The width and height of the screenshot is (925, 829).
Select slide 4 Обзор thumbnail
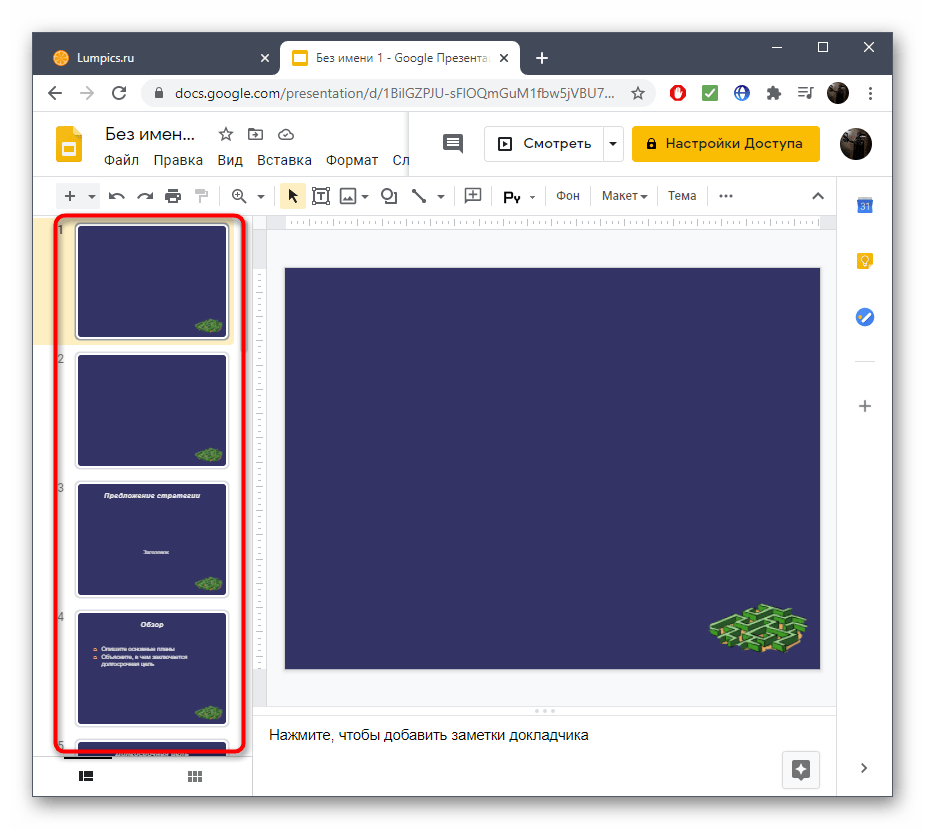(152, 668)
